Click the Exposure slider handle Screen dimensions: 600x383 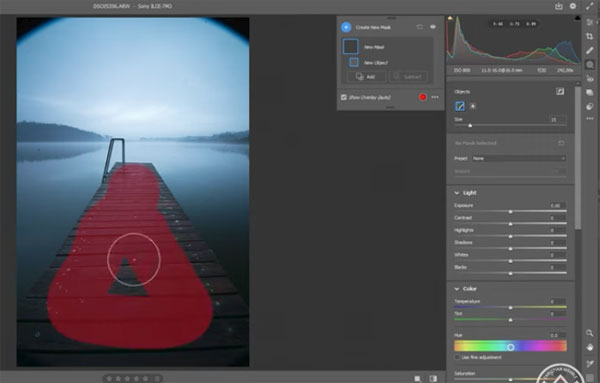click(510, 212)
